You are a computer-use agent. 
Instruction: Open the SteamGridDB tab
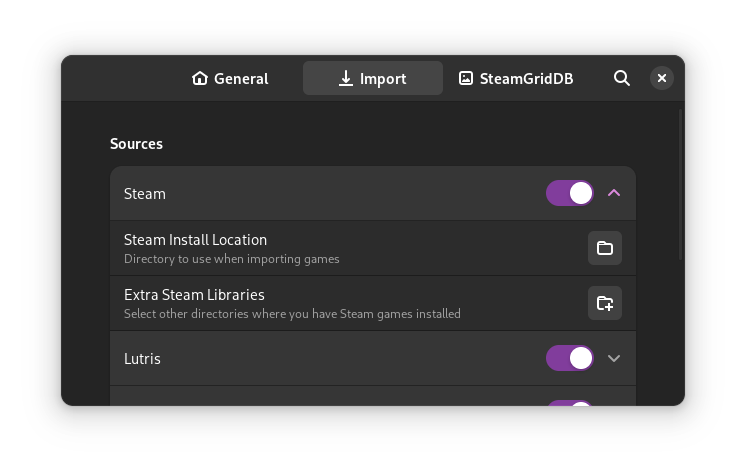[526, 78]
